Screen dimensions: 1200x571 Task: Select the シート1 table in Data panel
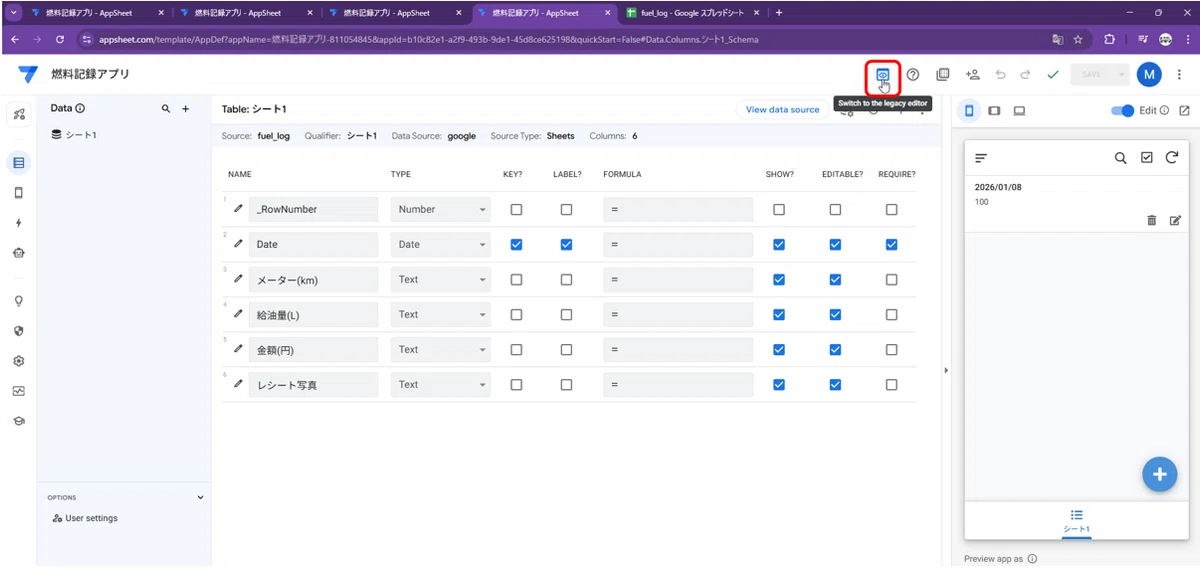[x=80, y=135]
